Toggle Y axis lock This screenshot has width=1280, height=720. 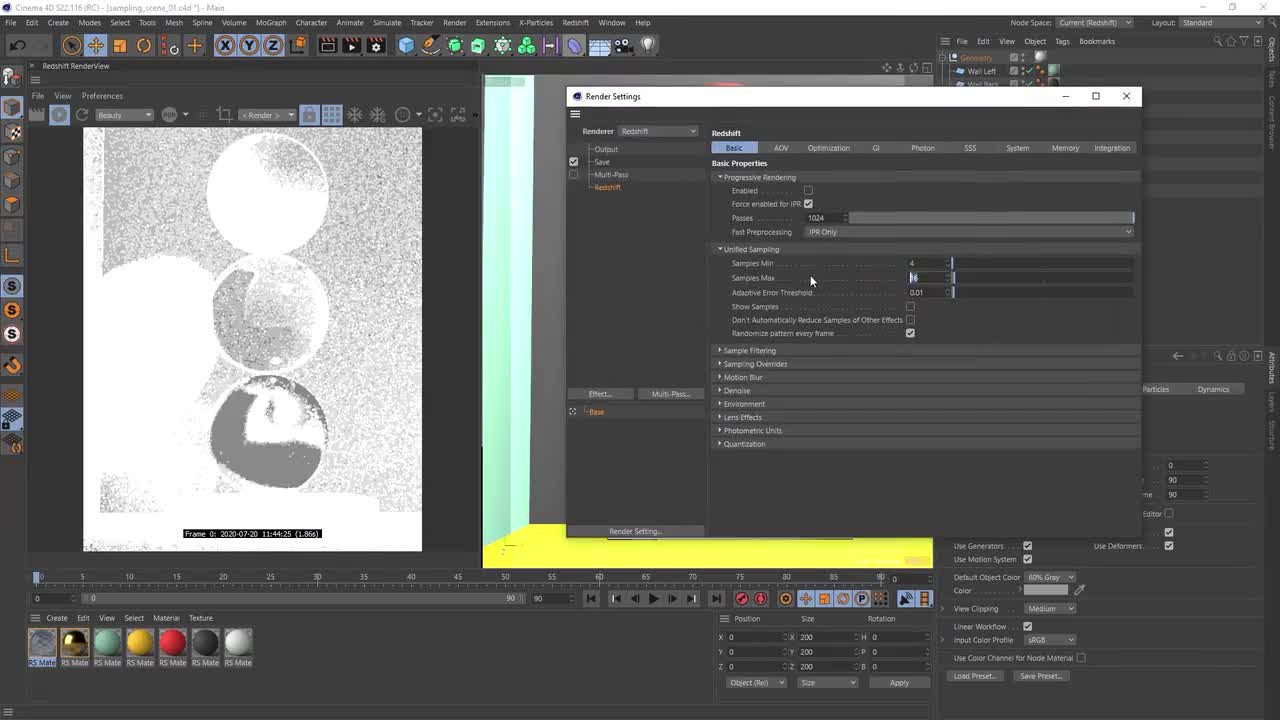click(249, 45)
